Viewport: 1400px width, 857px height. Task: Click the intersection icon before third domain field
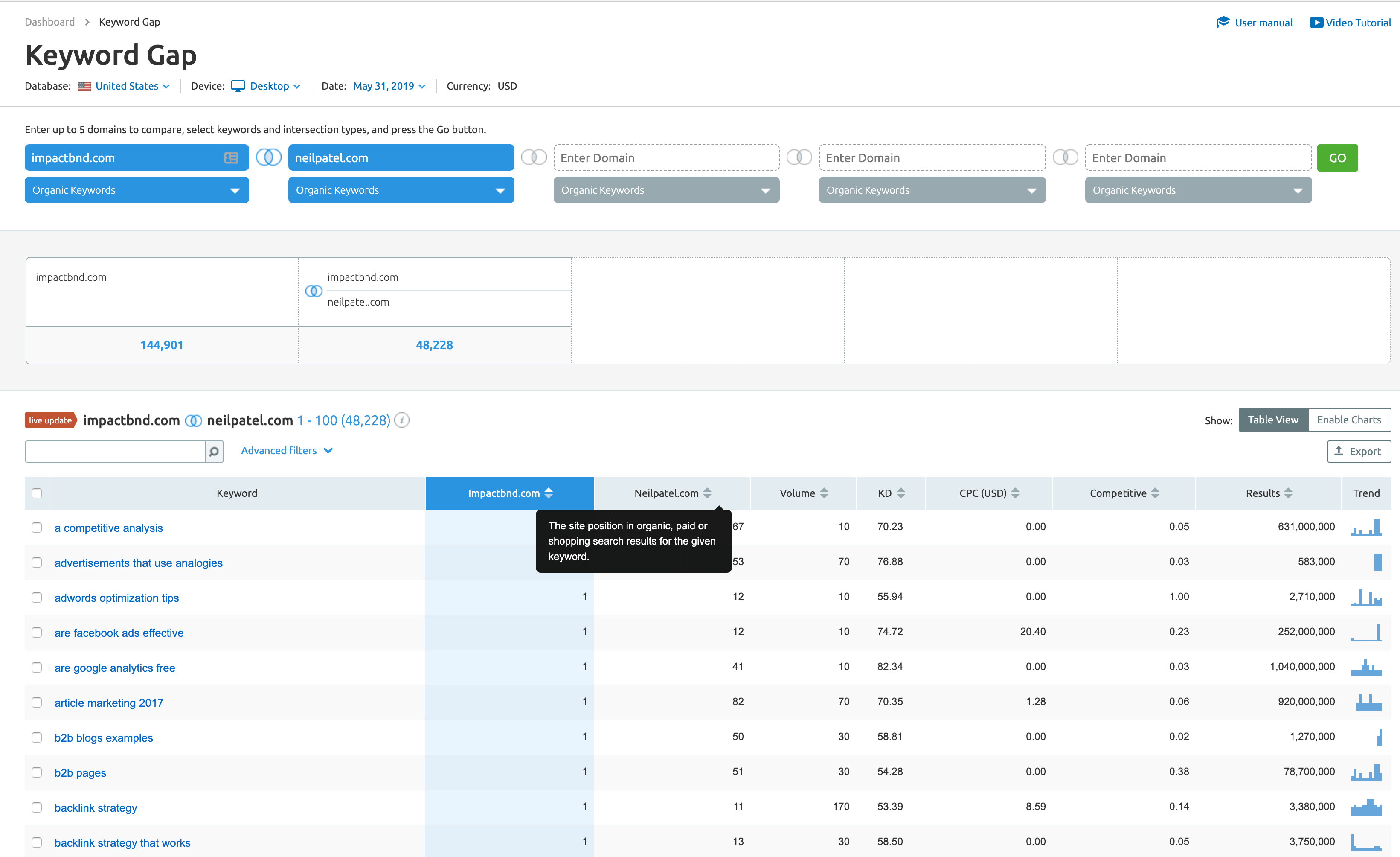point(534,157)
